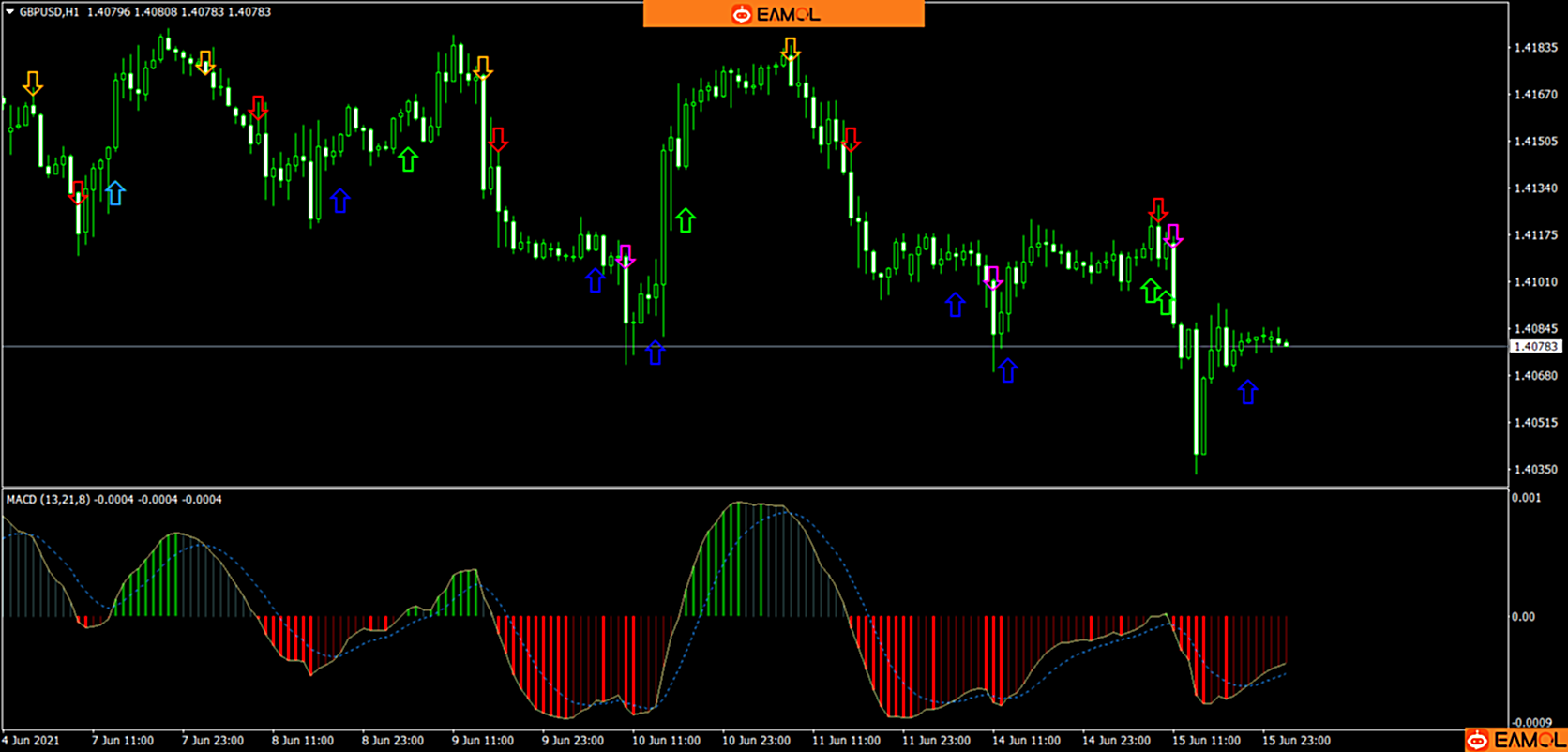This screenshot has height=752, width=1568.
Task: Click the robot logo in the orange EAMOL banner
Action: click(x=742, y=14)
